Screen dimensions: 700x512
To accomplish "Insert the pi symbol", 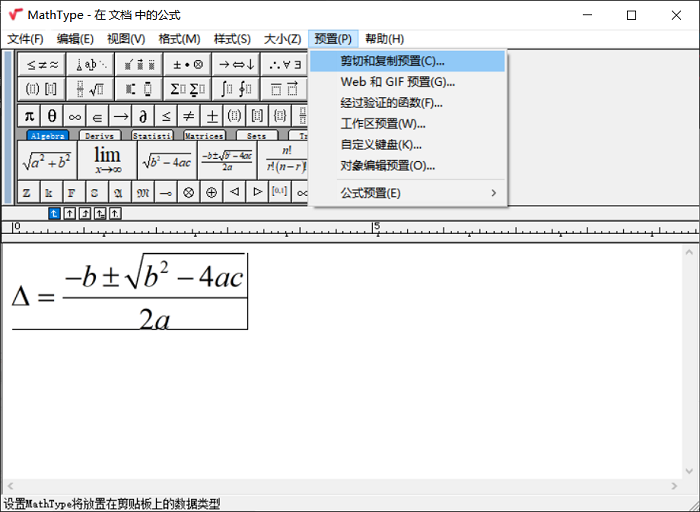I will [29, 116].
